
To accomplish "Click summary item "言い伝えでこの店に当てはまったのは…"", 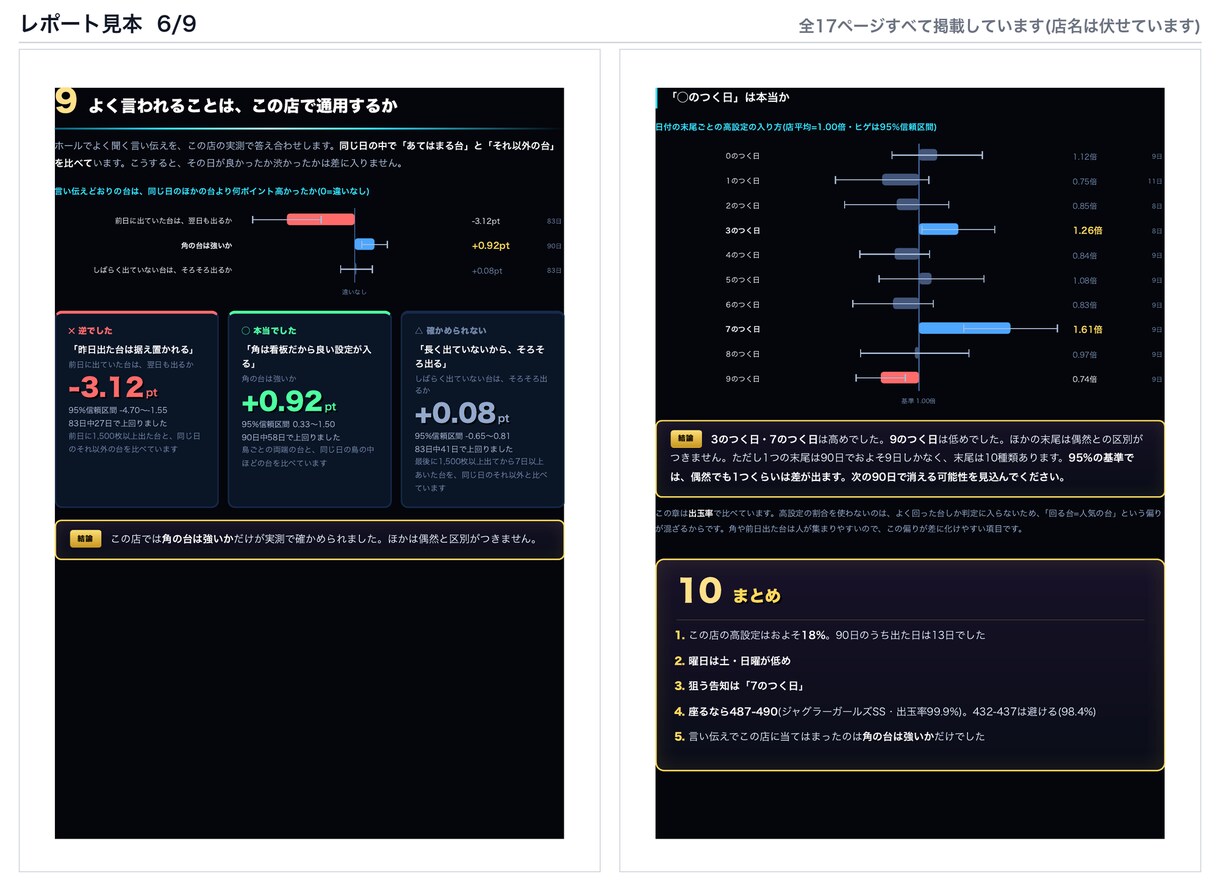I will [x=830, y=736].
